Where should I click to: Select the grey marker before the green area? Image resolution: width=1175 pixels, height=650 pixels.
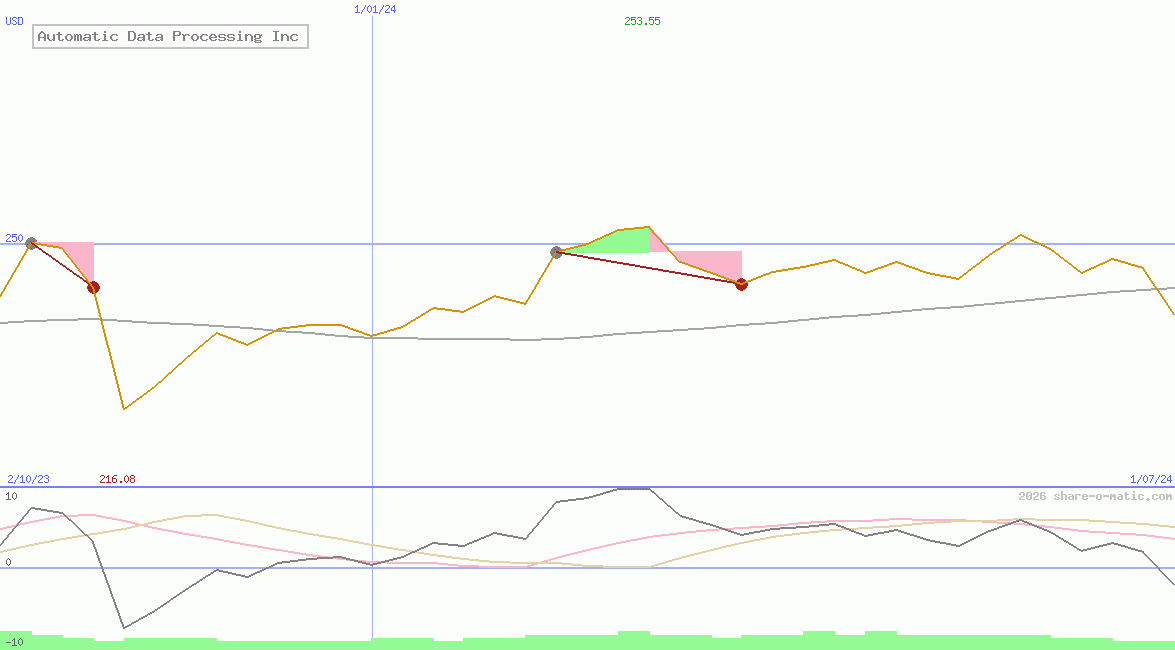pyautogui.click(x=556, y=253)
